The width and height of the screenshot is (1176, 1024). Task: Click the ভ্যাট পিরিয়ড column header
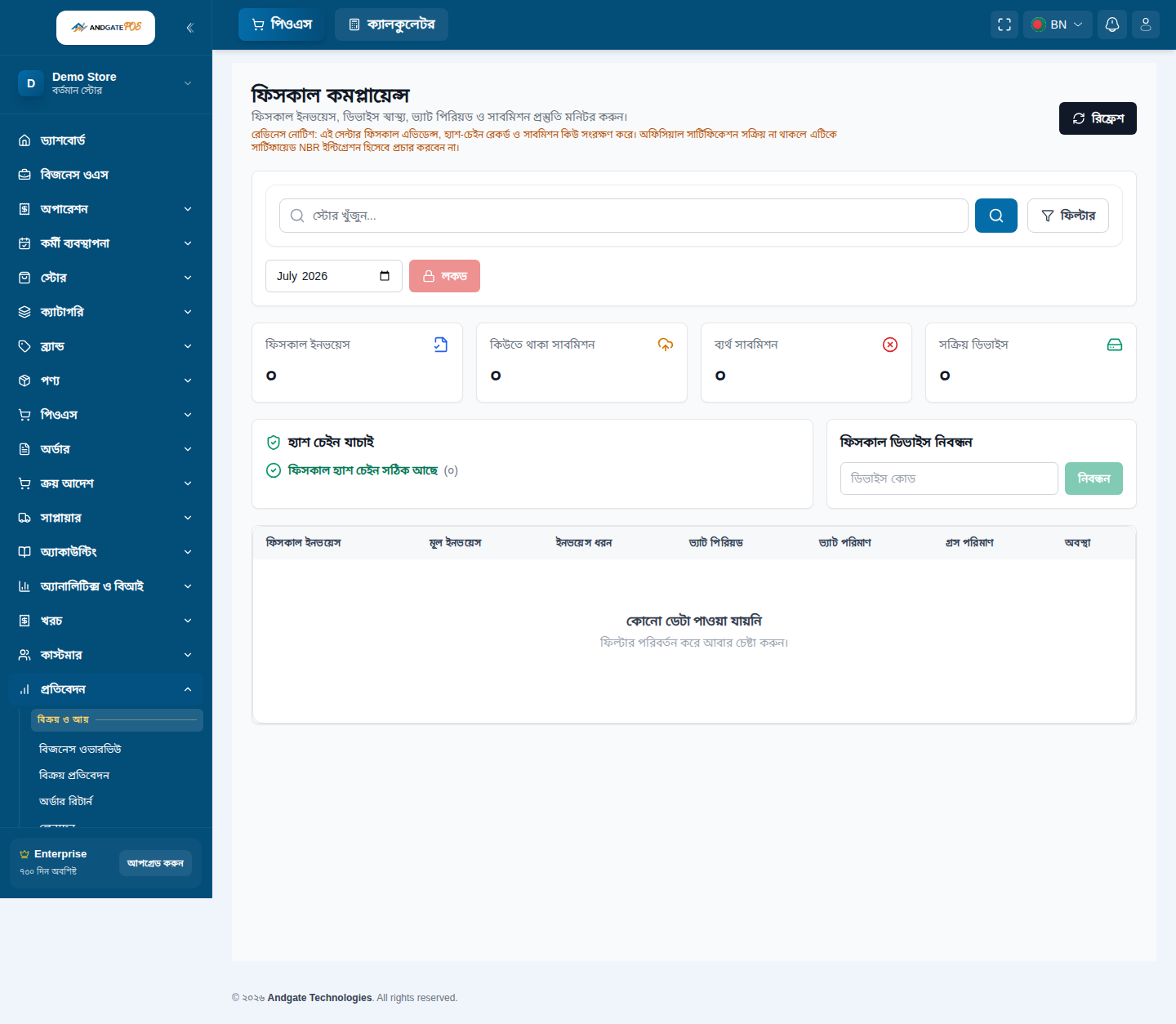pos(716,543)
